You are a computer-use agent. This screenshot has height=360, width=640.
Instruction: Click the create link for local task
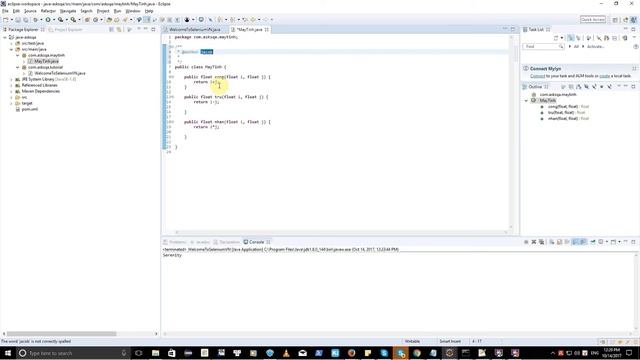604,76
